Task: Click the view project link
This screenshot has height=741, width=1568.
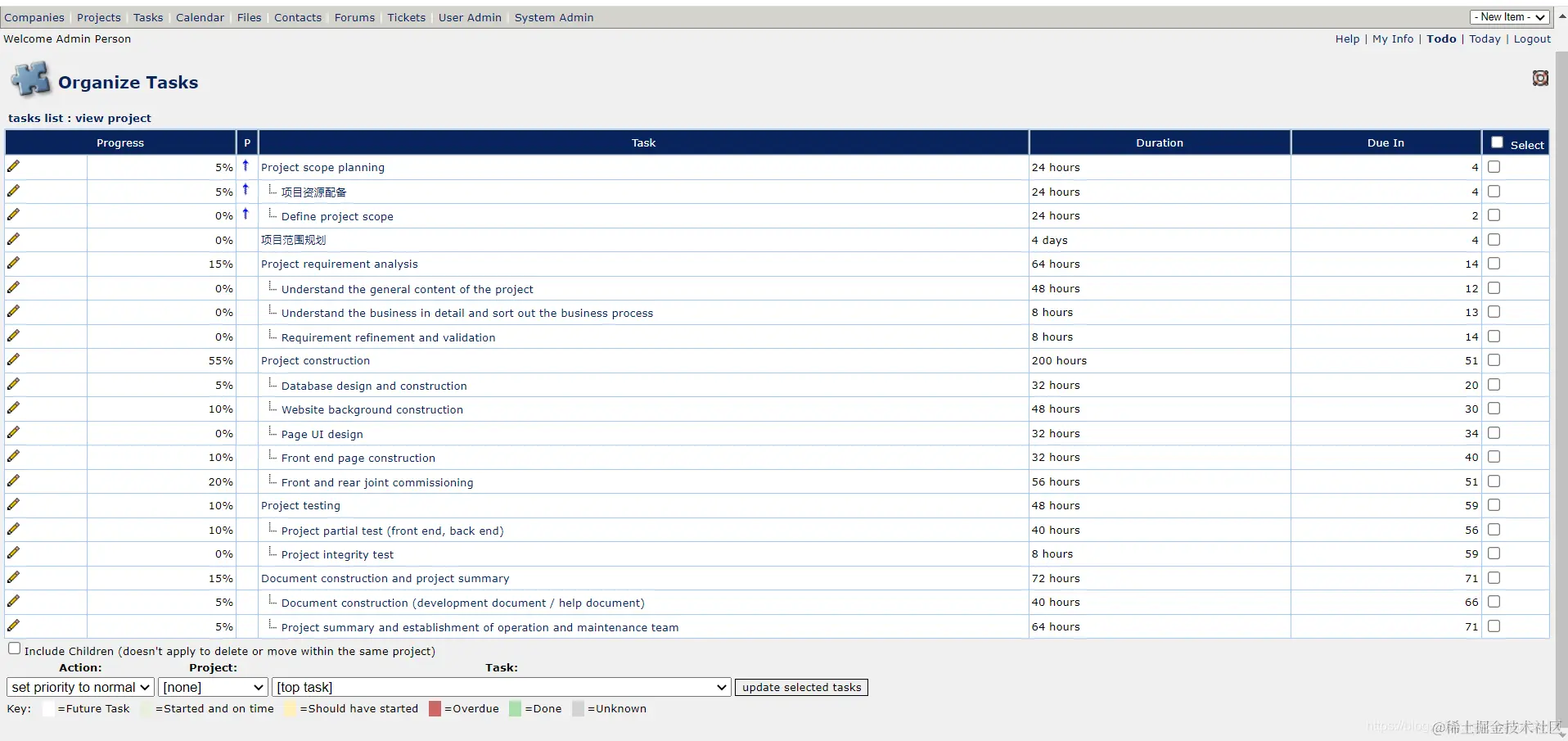Action: (113, 118)
